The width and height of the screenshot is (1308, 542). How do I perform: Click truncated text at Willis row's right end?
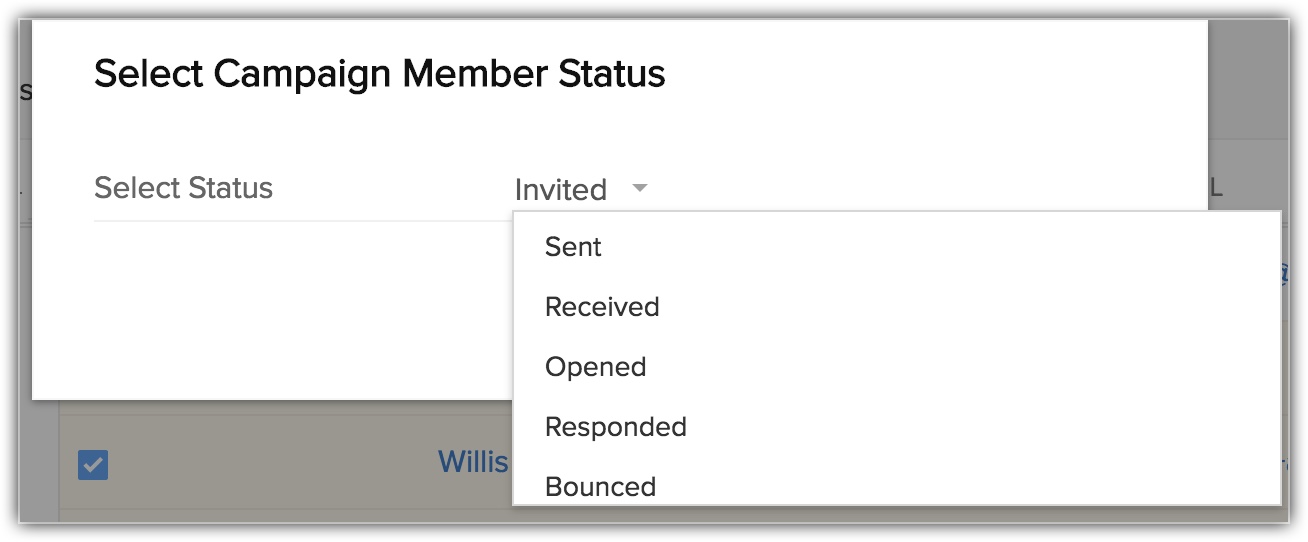(1284, 464)
